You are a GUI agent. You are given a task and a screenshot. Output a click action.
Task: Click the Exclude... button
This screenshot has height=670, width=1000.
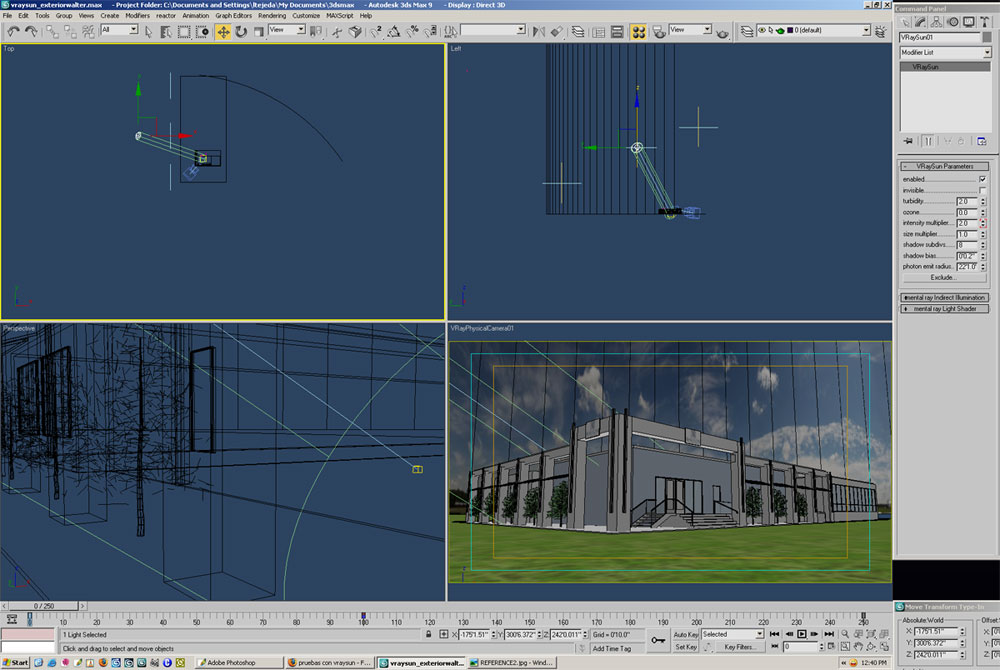[x=943, y=278]
